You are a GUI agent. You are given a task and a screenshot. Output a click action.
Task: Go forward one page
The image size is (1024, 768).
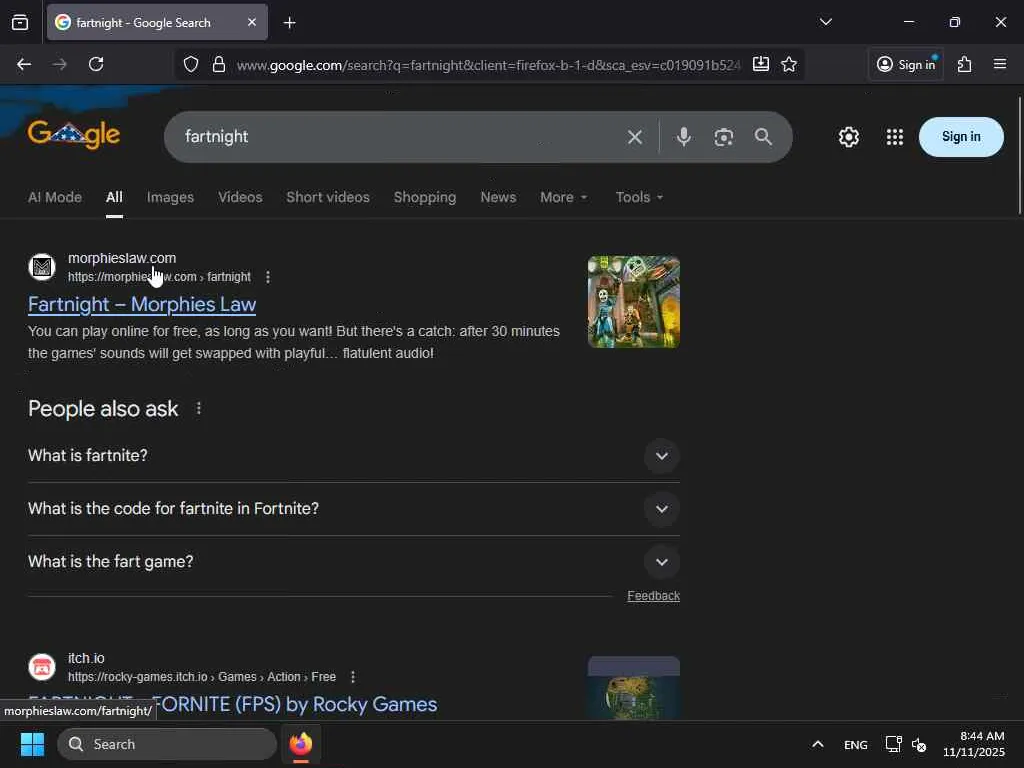[x=59, y=64]
